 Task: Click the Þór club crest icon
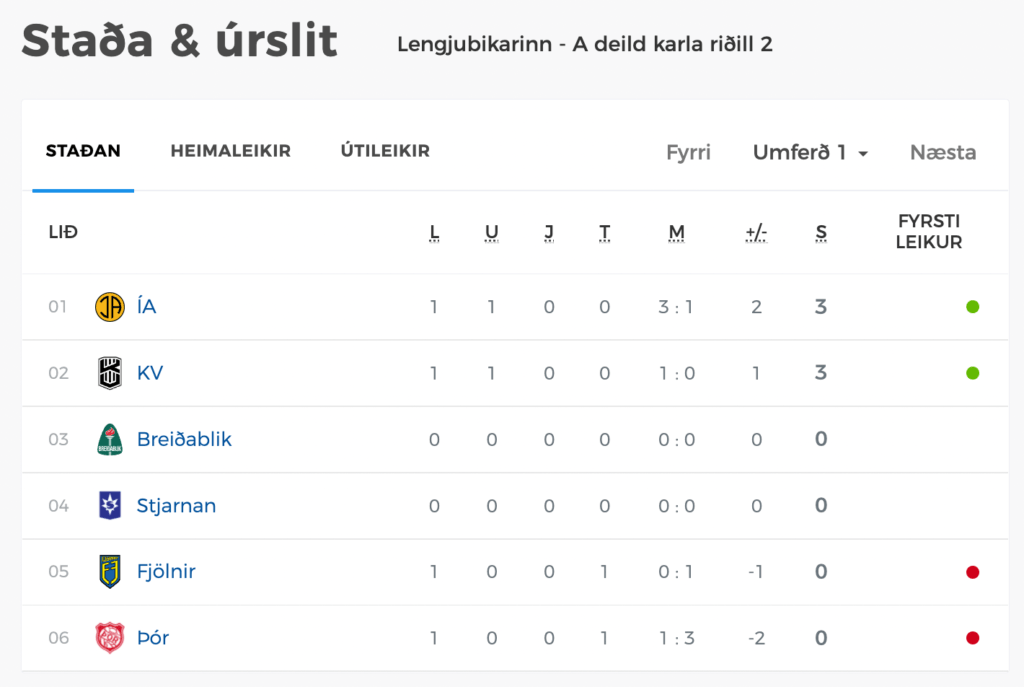click(110, 638)
